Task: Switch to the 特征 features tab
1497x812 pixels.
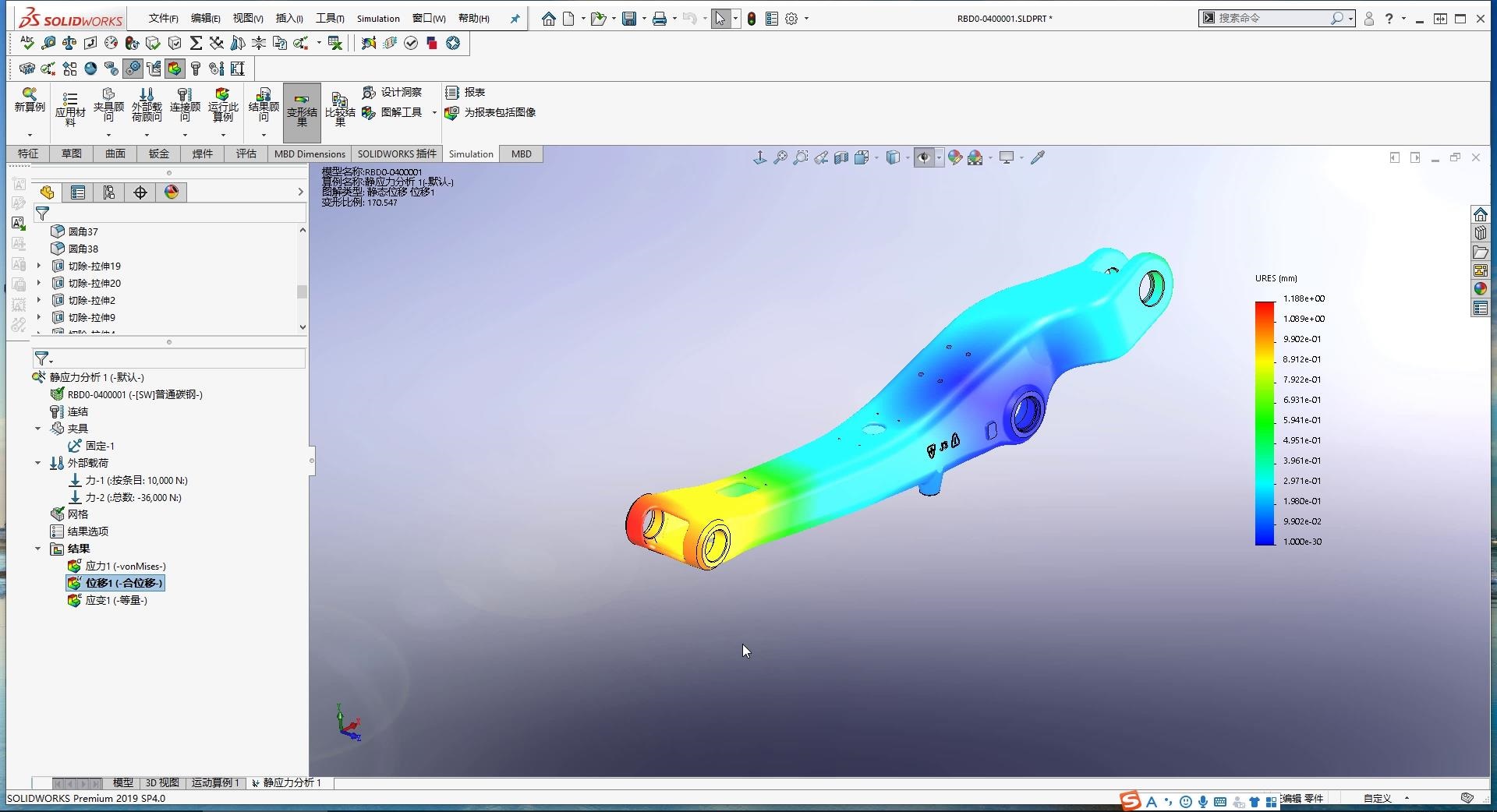Action: (28, 154)
